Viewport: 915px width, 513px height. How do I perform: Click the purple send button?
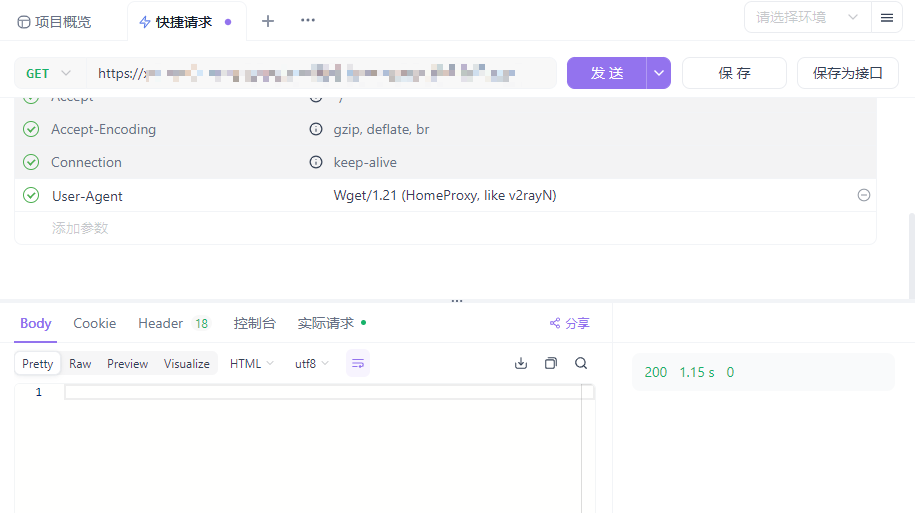point(607,73)
